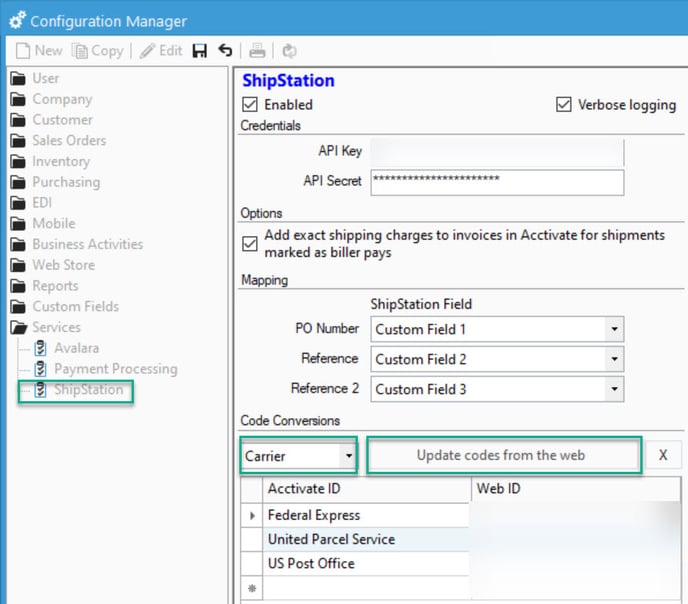
Task: Open the User folder
Action: click(x=35, y=78)
